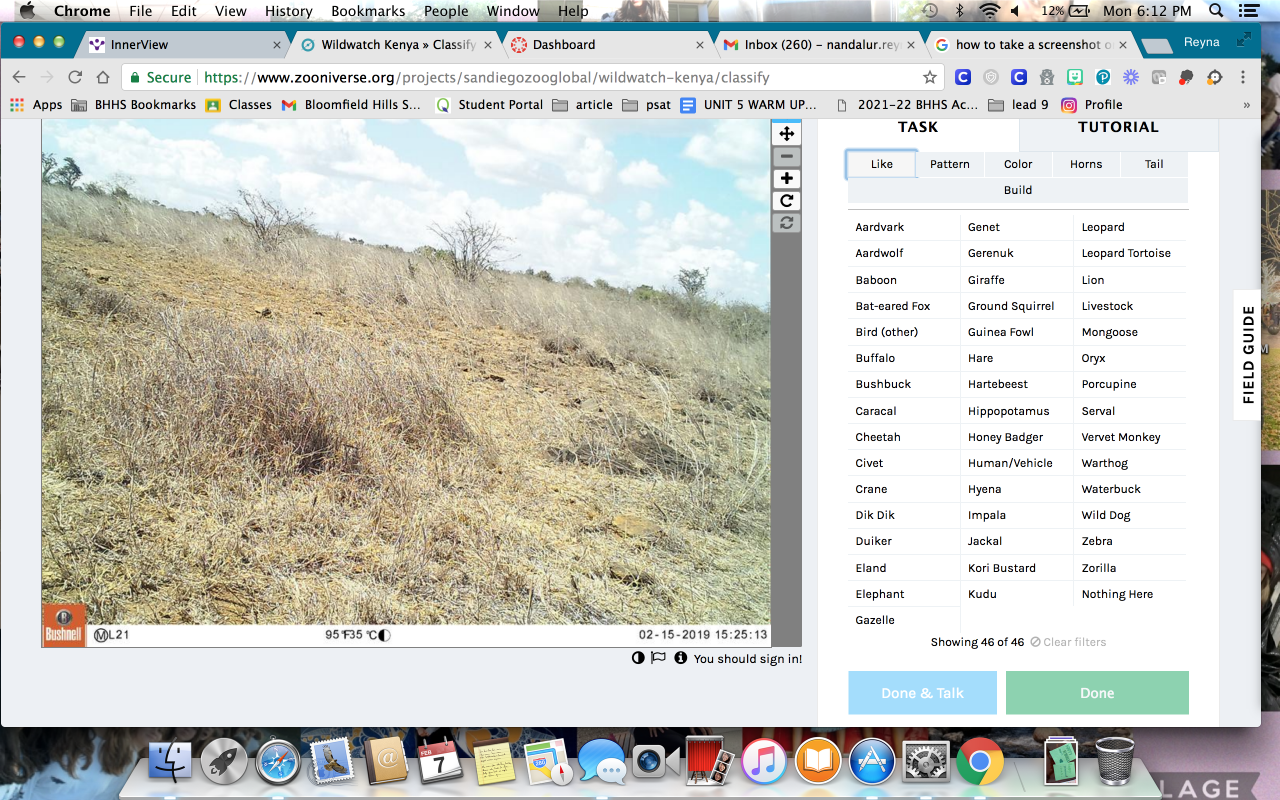Open the article bookmarks folder

tap(582, 104)
